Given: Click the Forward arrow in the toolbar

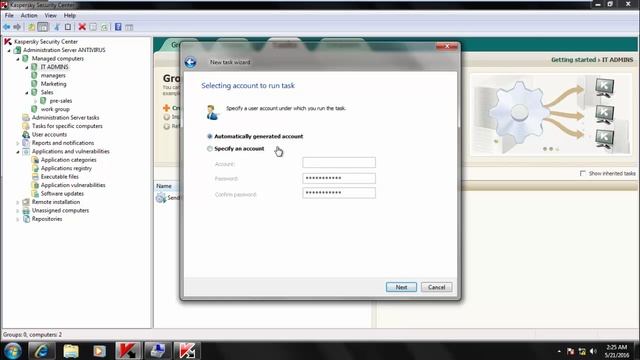Looking at the screenshot, I should pos(17,27).
